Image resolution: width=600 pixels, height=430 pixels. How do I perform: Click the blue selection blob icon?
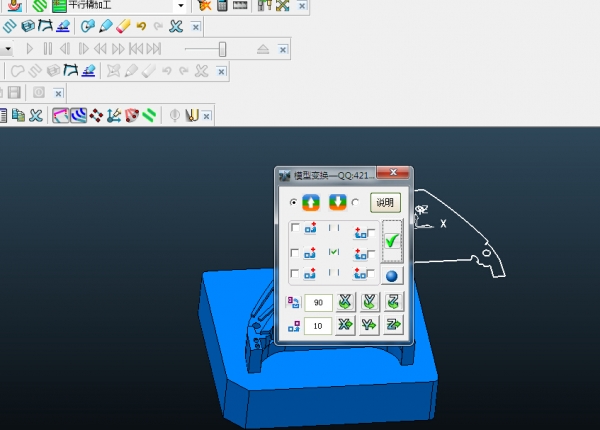[88, 26]
